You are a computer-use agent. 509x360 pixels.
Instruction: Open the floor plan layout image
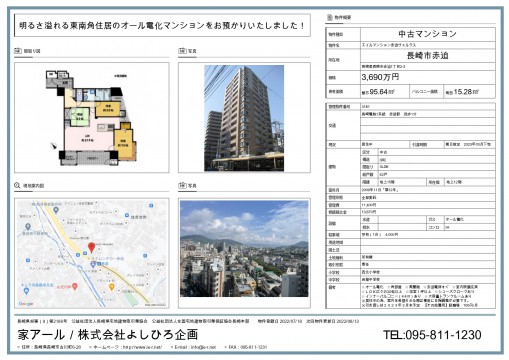click(x=91, y=118)
